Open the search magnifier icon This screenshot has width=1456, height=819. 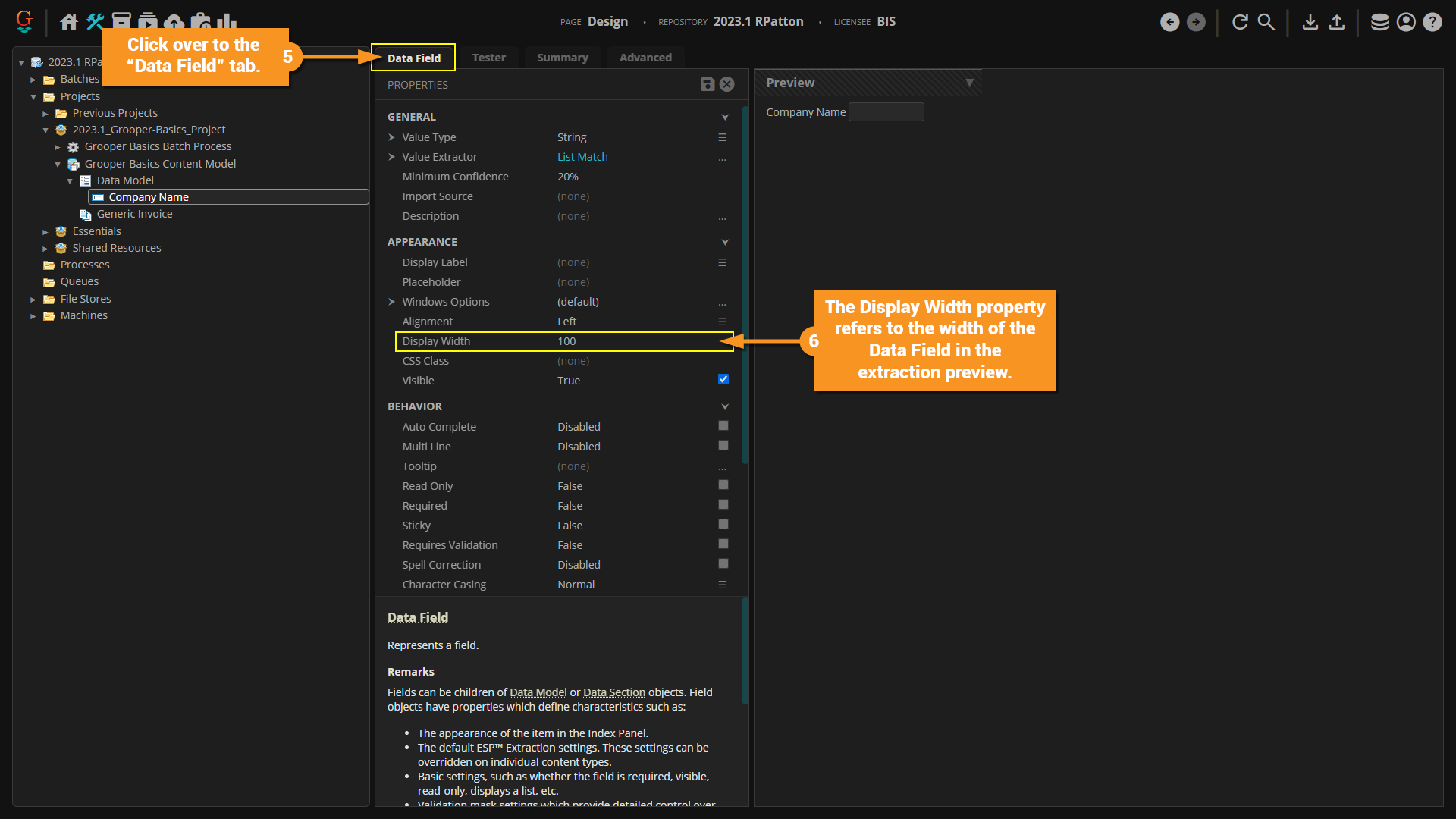coord(1266,22)
